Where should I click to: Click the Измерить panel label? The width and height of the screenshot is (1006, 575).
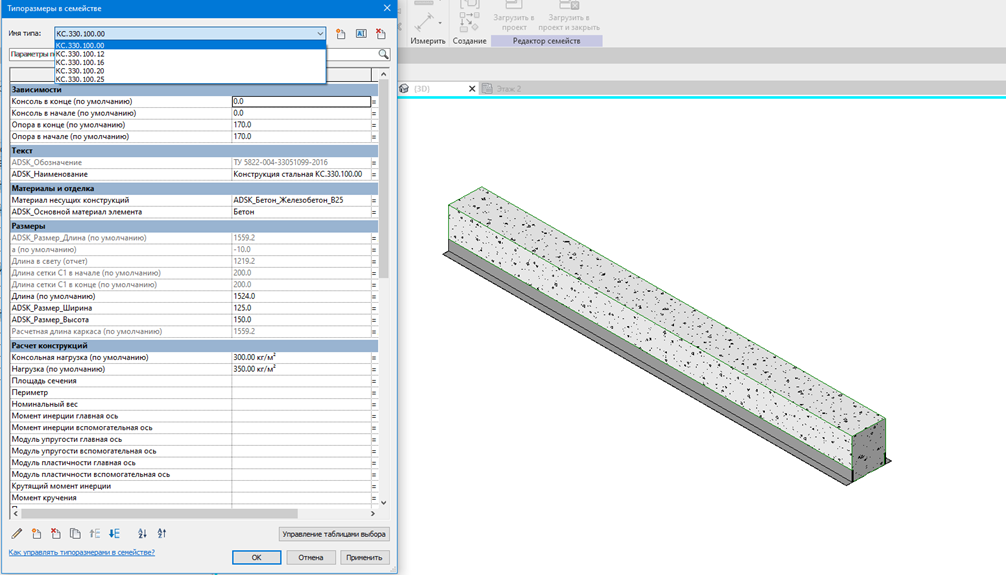click(x=427, y=40)
